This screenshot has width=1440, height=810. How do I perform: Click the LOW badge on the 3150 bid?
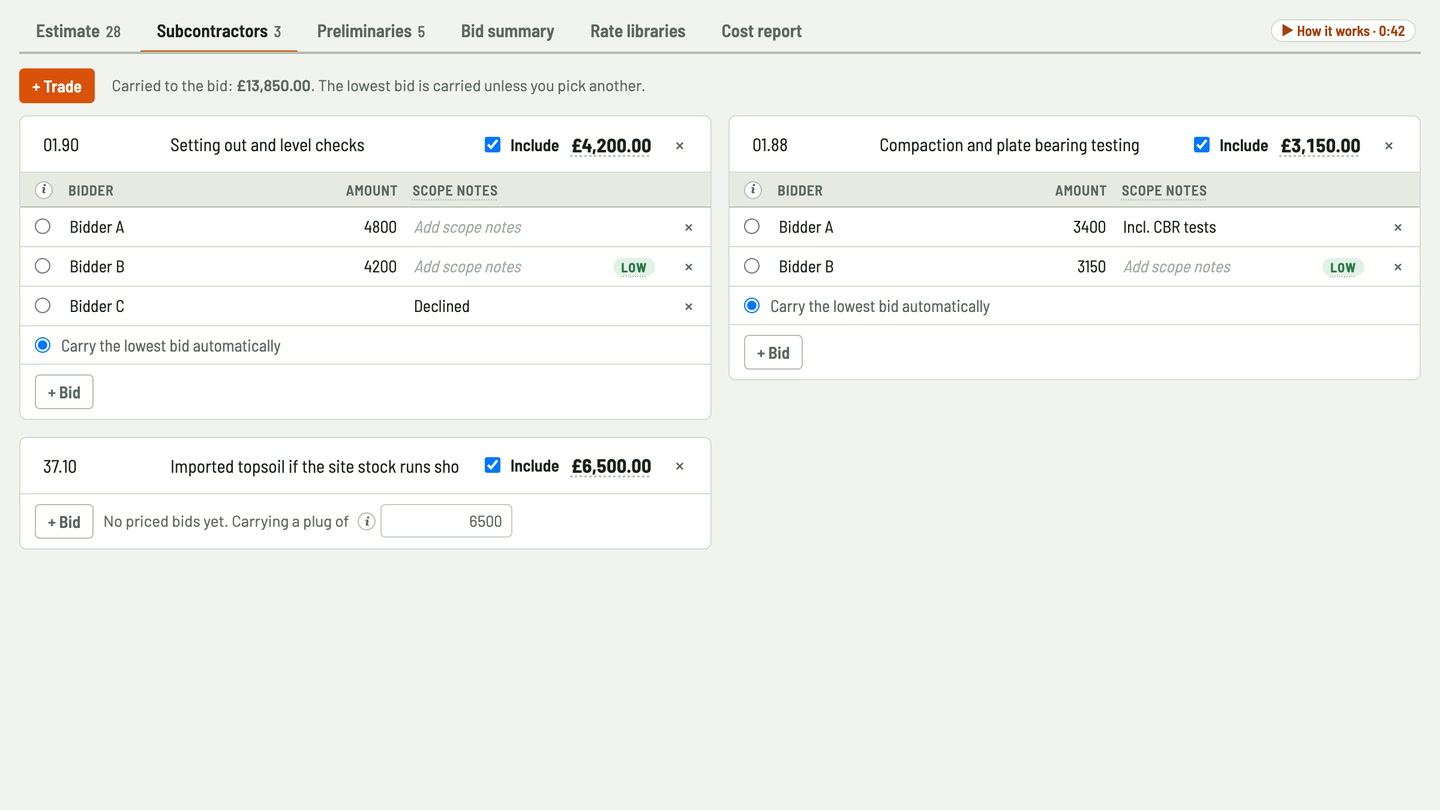click(1343, 267)
